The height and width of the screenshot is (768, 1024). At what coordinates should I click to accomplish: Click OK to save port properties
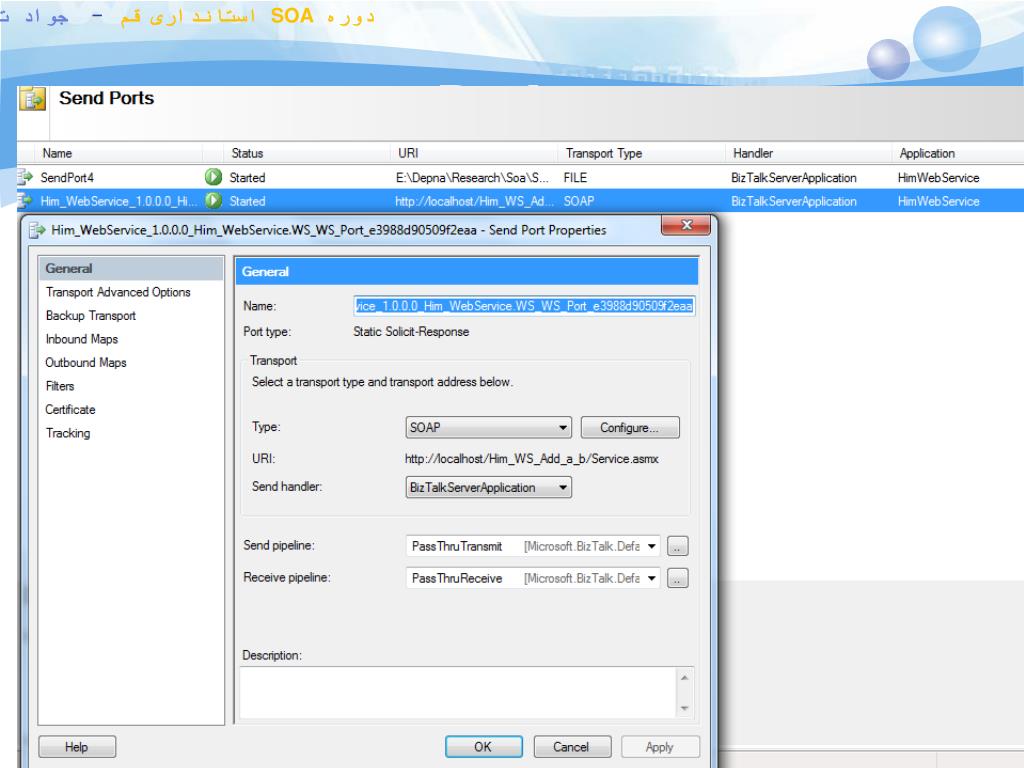pos(483,747)
